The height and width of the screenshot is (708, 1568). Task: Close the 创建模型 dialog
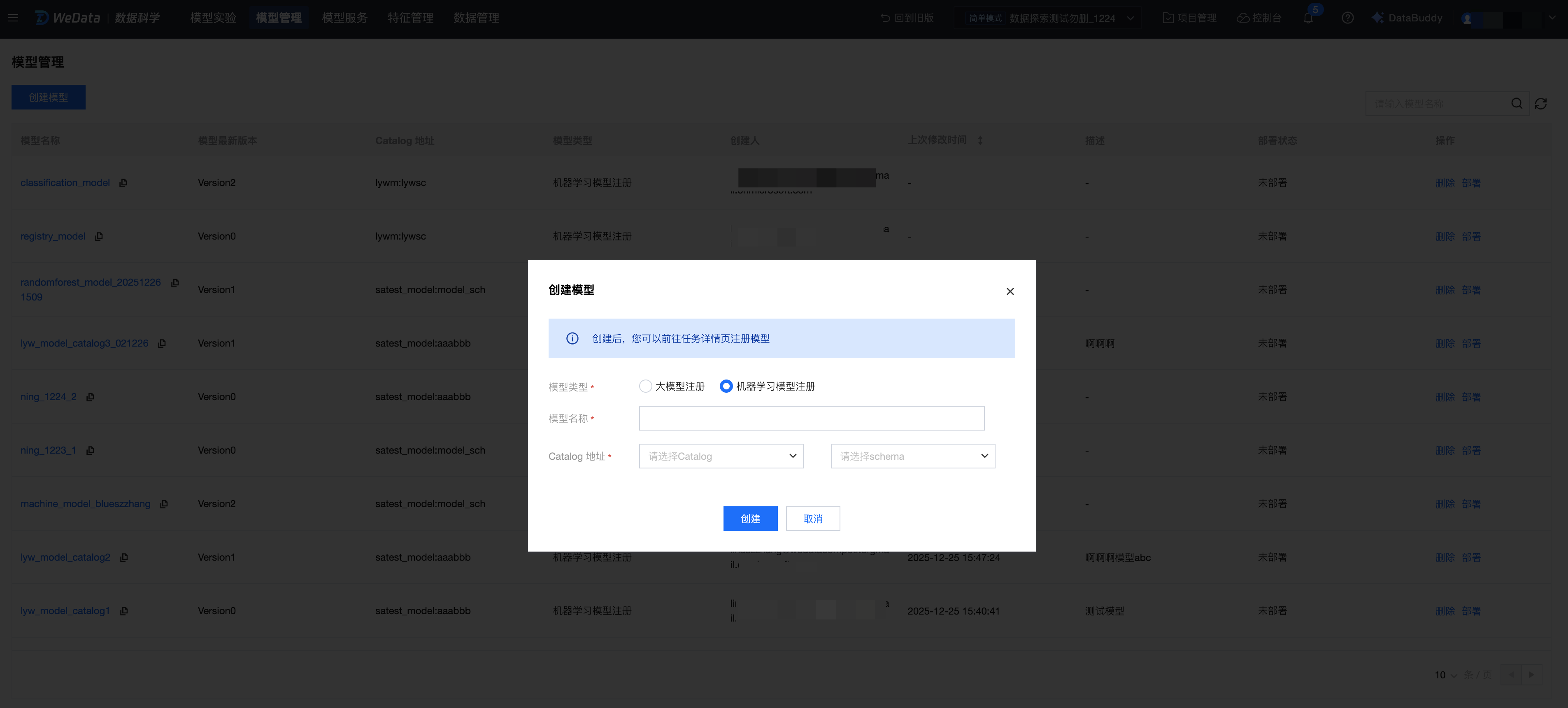1010,291
